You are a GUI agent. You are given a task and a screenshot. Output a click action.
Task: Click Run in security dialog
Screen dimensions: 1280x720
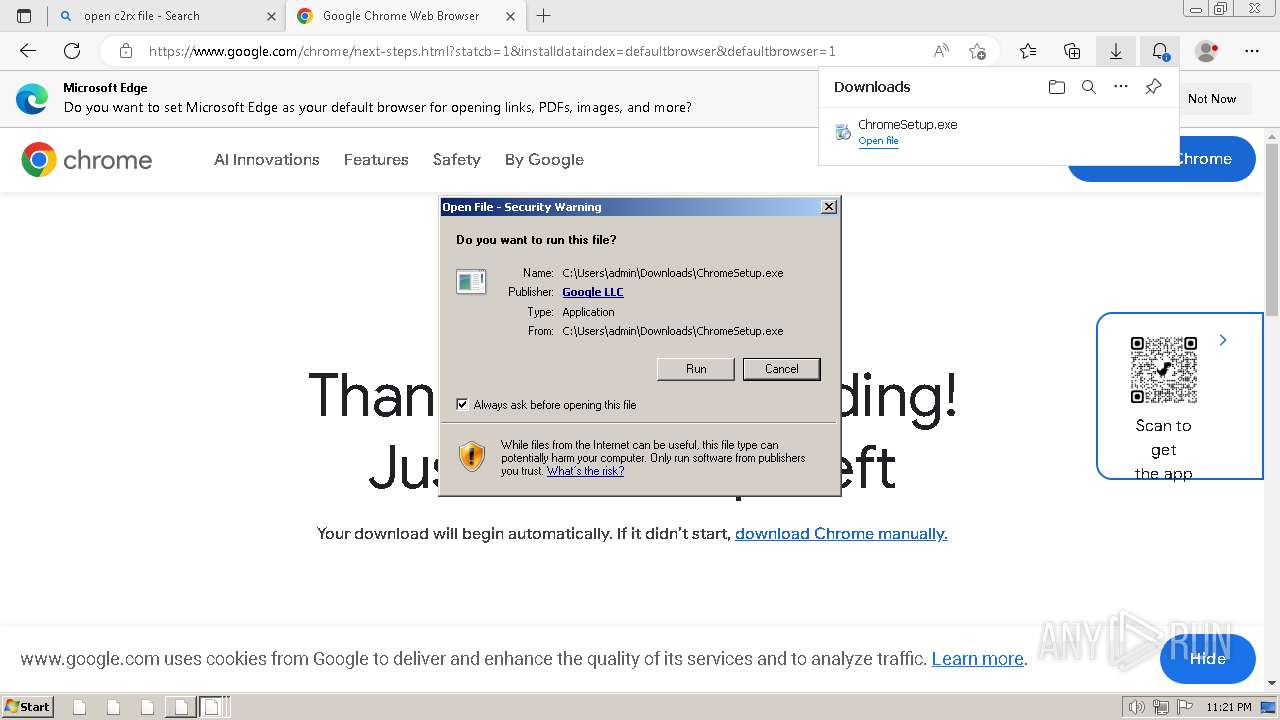pos(696,369)
